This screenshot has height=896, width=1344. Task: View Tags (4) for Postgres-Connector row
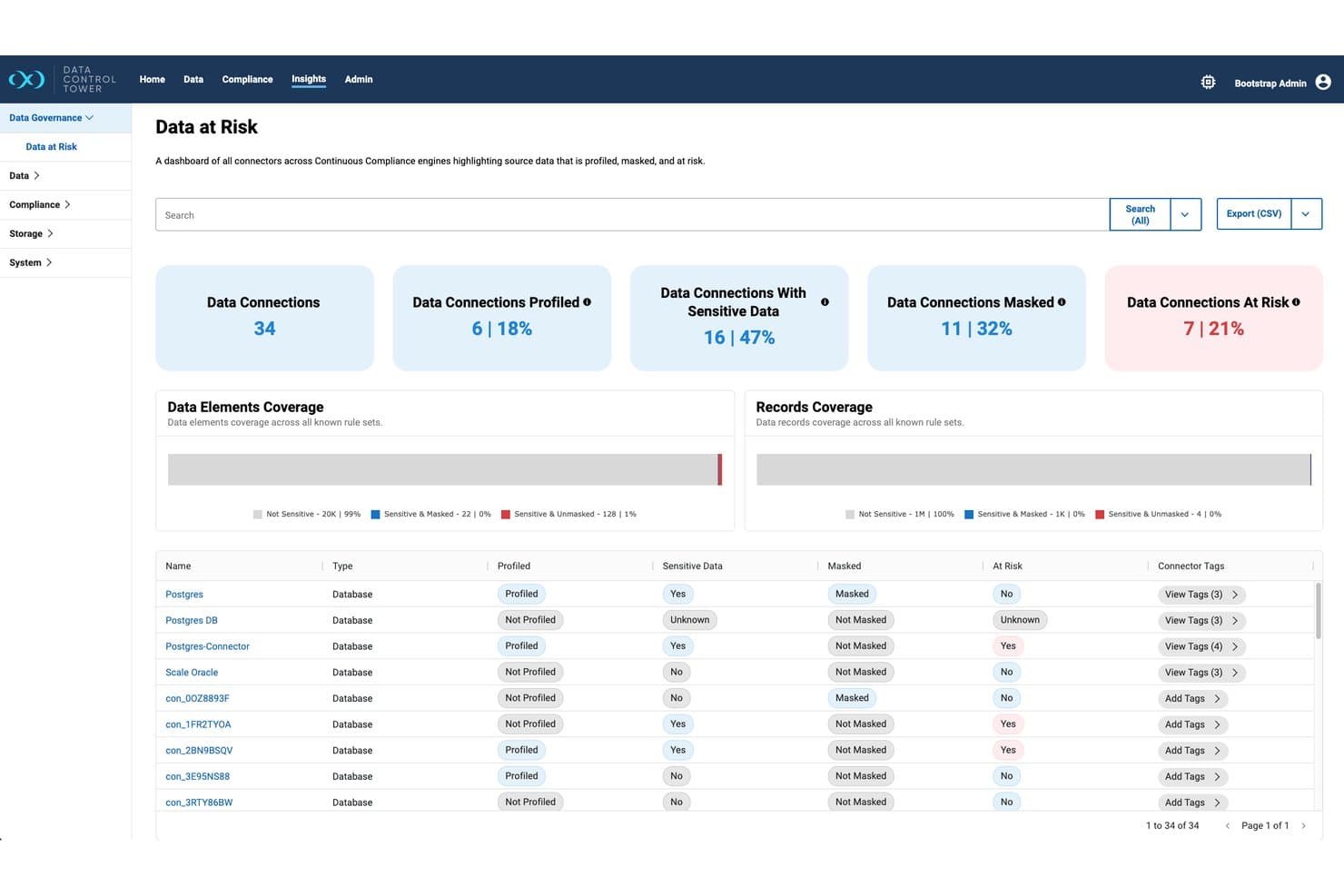[x=1201, y=647]
